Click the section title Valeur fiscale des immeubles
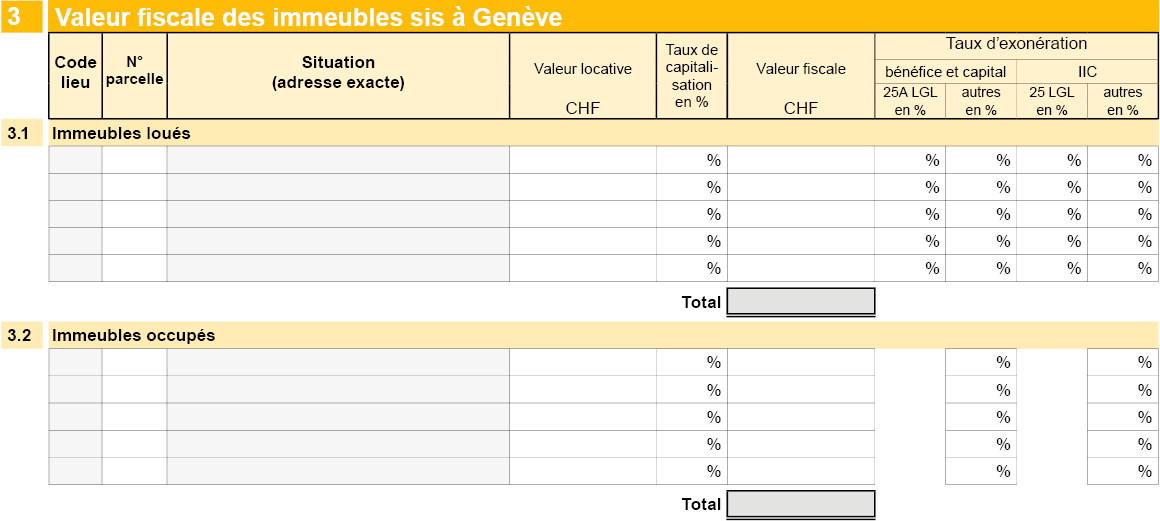Screen dimensions: 1160x521 (x=308, y=18)
